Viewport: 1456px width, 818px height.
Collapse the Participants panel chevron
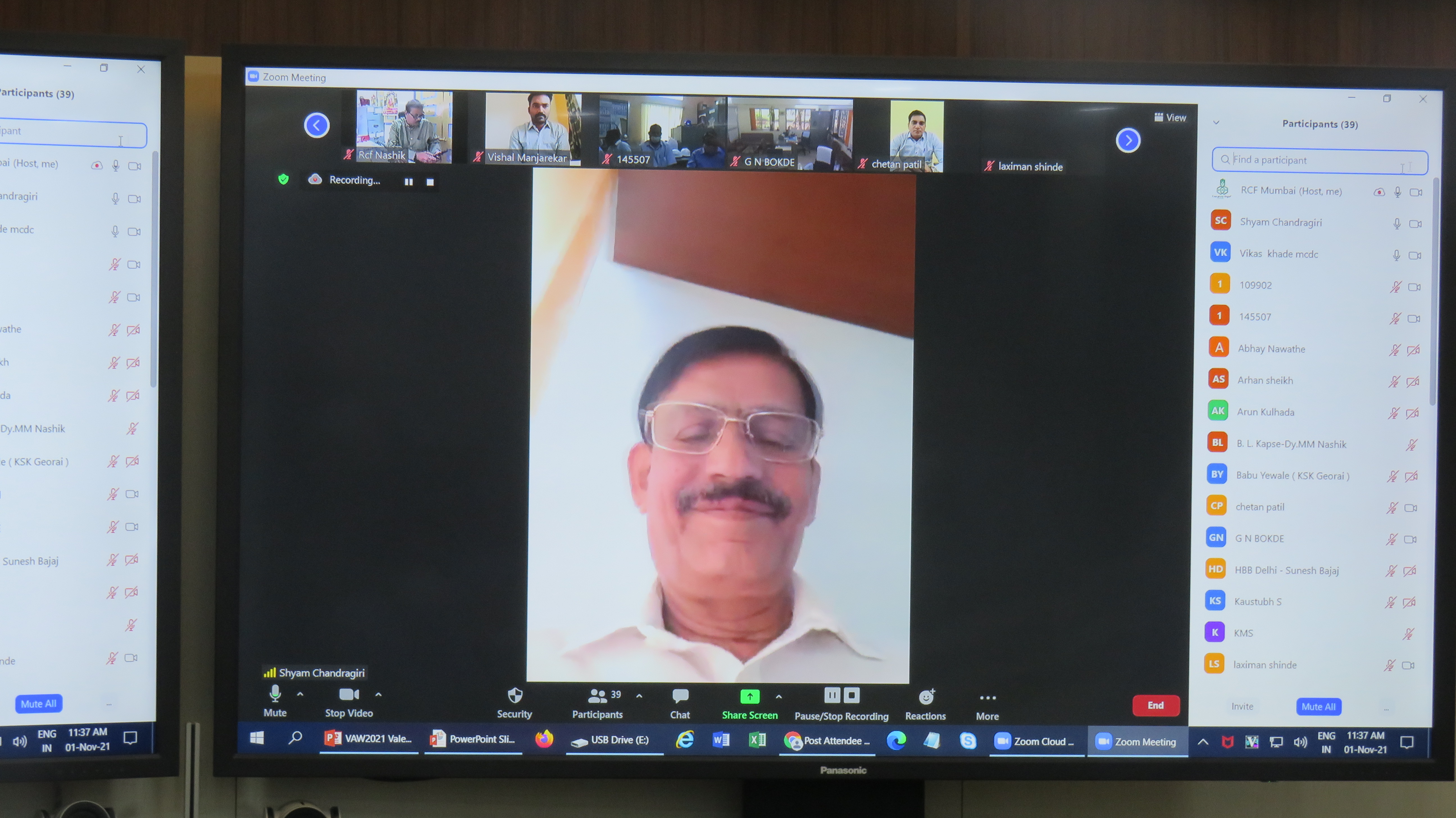(x=1216, y=122)
